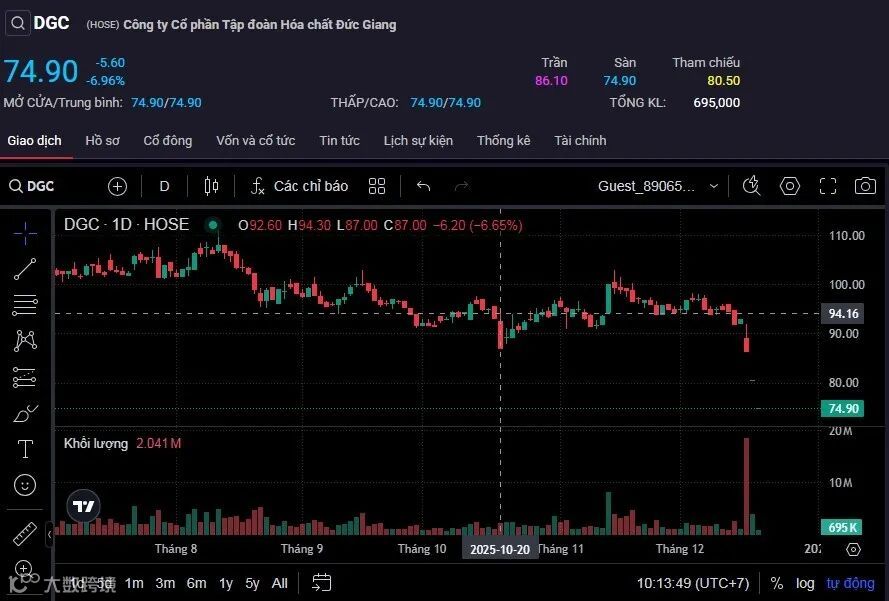Image resolution: width=889 pixels, height=601 pixels.
Task: Toggle auto scale 'tự động'
Action: click(x=850, y=583)
